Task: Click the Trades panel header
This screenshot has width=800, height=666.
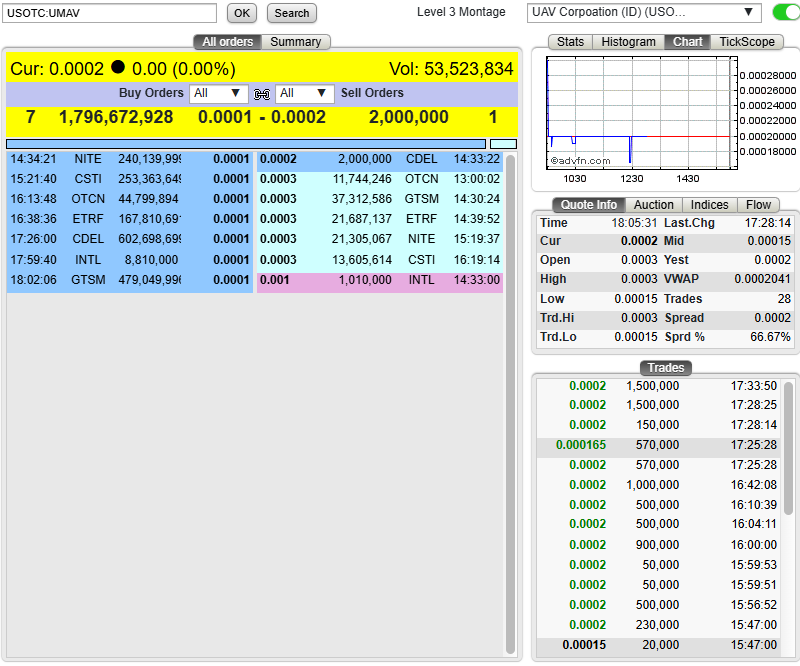Action: click(666, 367)
